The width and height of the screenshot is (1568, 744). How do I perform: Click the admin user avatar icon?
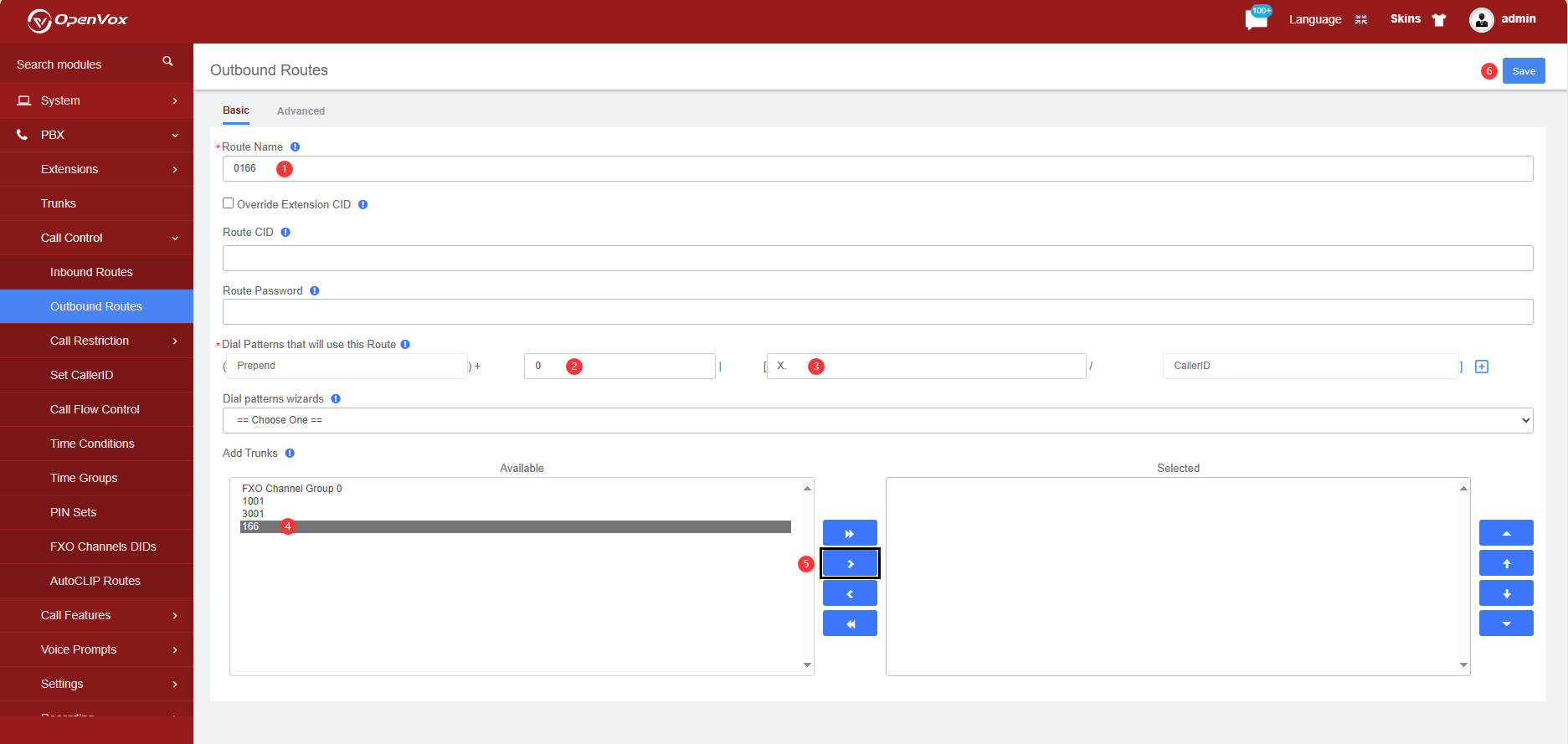(x=1481, y=19)
